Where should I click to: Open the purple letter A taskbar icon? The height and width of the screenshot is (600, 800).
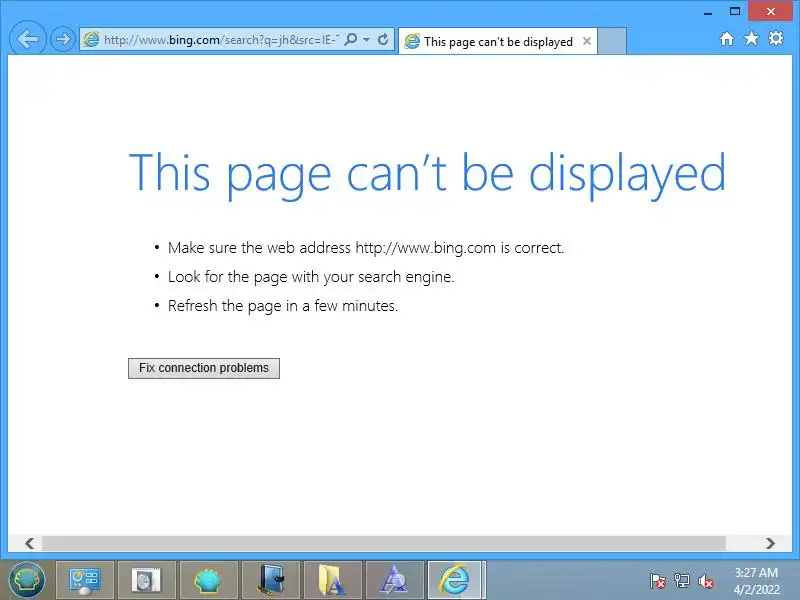click(x=395, y=581)
